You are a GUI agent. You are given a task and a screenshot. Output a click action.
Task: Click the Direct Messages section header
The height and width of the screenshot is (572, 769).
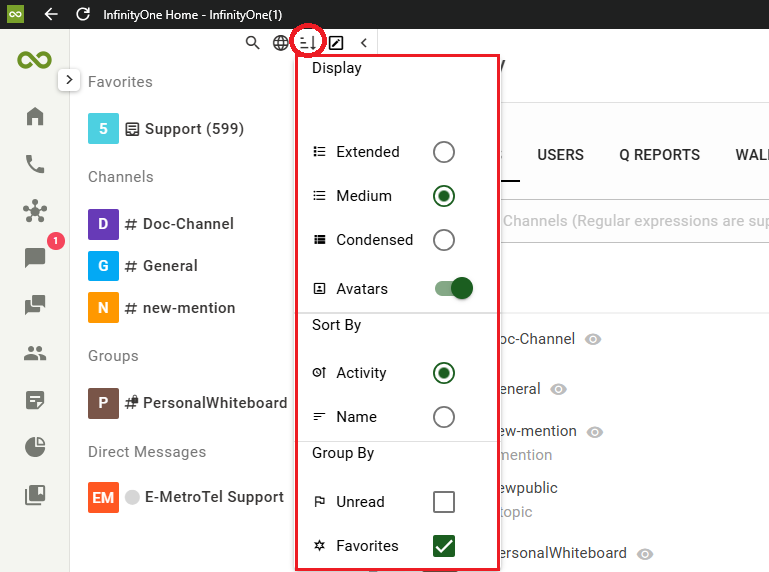[147, 452]
